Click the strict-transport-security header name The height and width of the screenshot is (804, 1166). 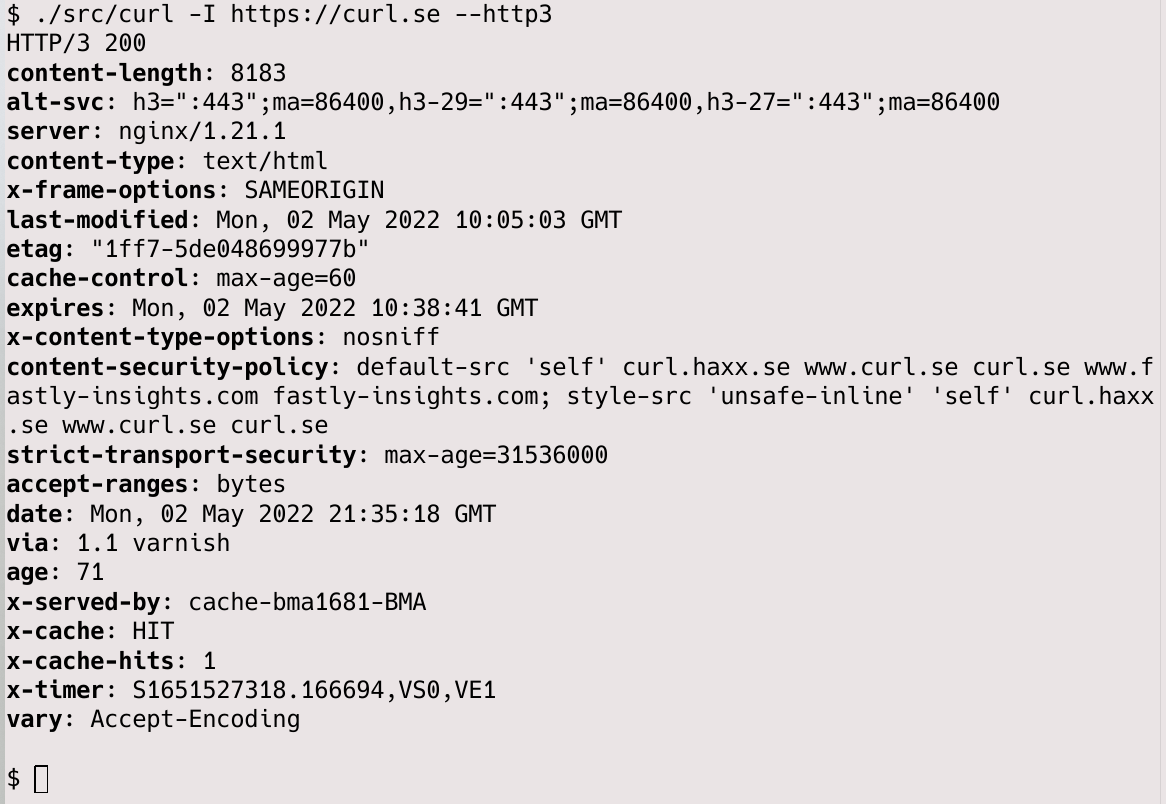pyautogui.click(x=181, y=454)
